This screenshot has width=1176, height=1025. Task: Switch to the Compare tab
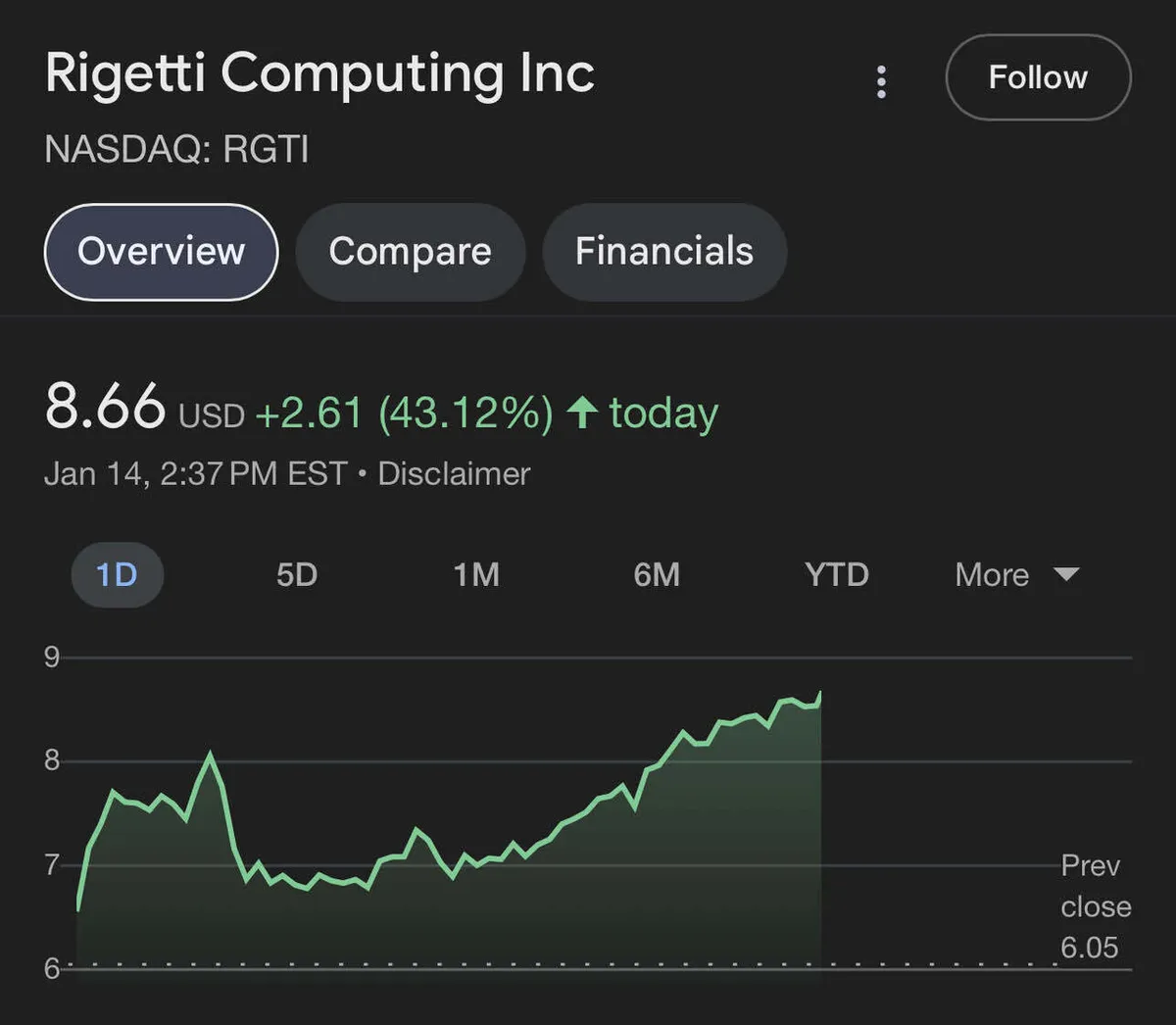tap(410, 252)
